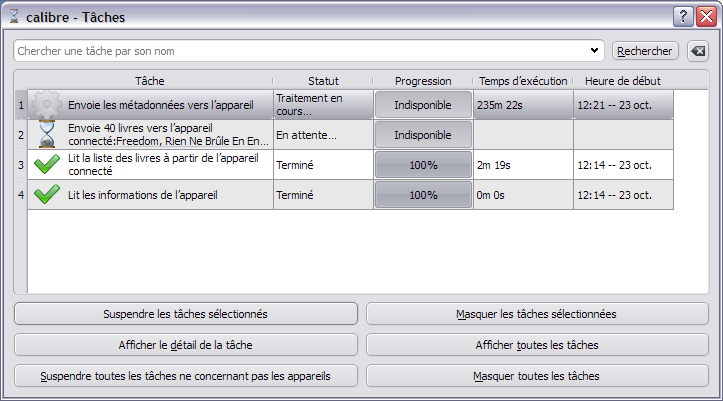Click Afficher le détail de la tâche
The image size is (723, 401).
[185, 345]
